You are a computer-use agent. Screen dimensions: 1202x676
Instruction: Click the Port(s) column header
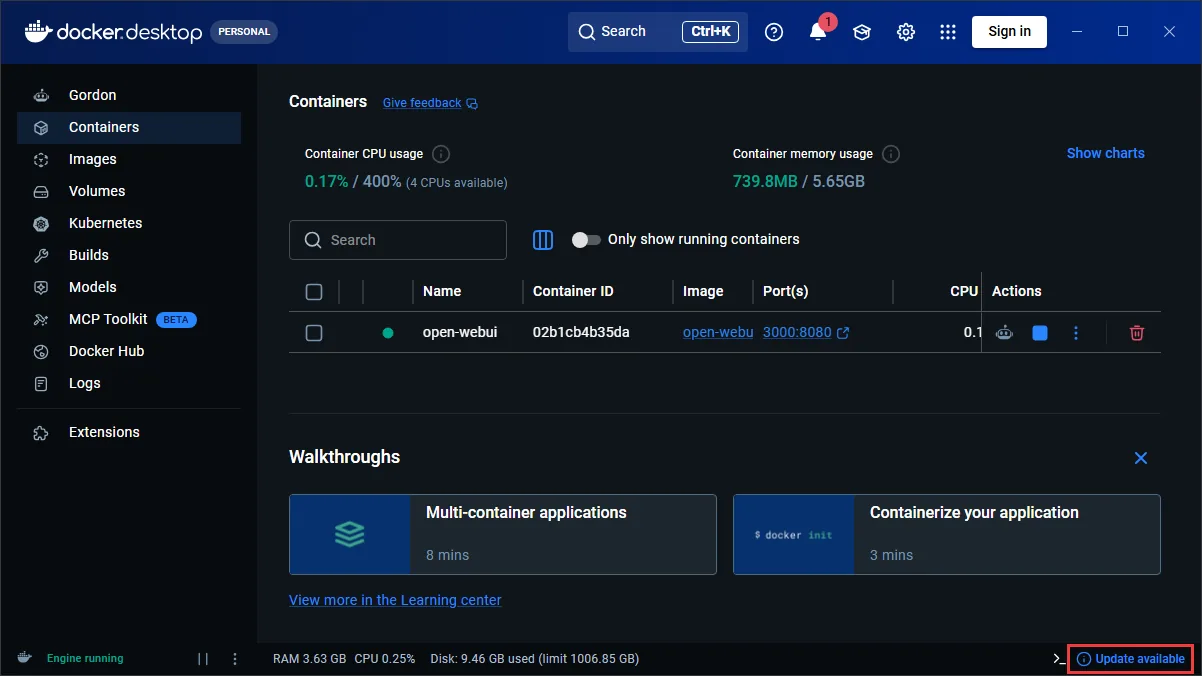pos(785,291)
